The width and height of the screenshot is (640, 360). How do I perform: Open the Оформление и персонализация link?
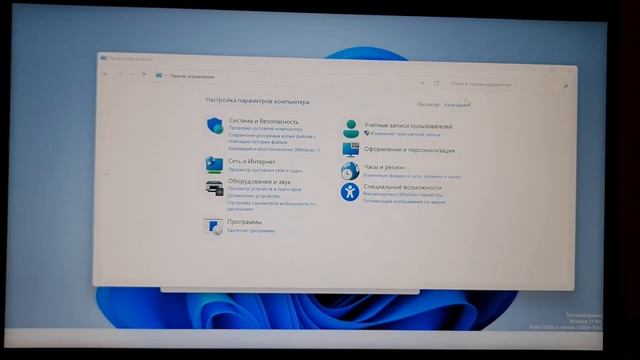tap(409, 150)
